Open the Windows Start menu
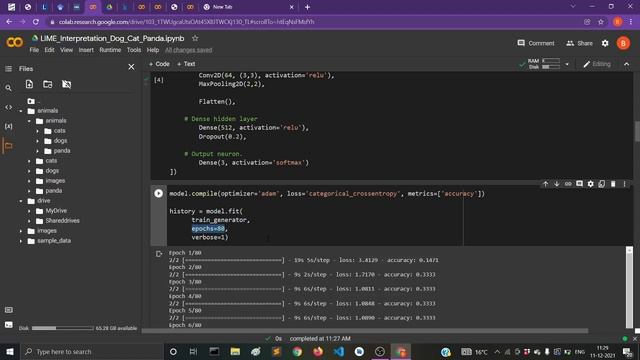The height and width of the screenshot is (360, 640). pyautogui.click(x=10, y=351)
